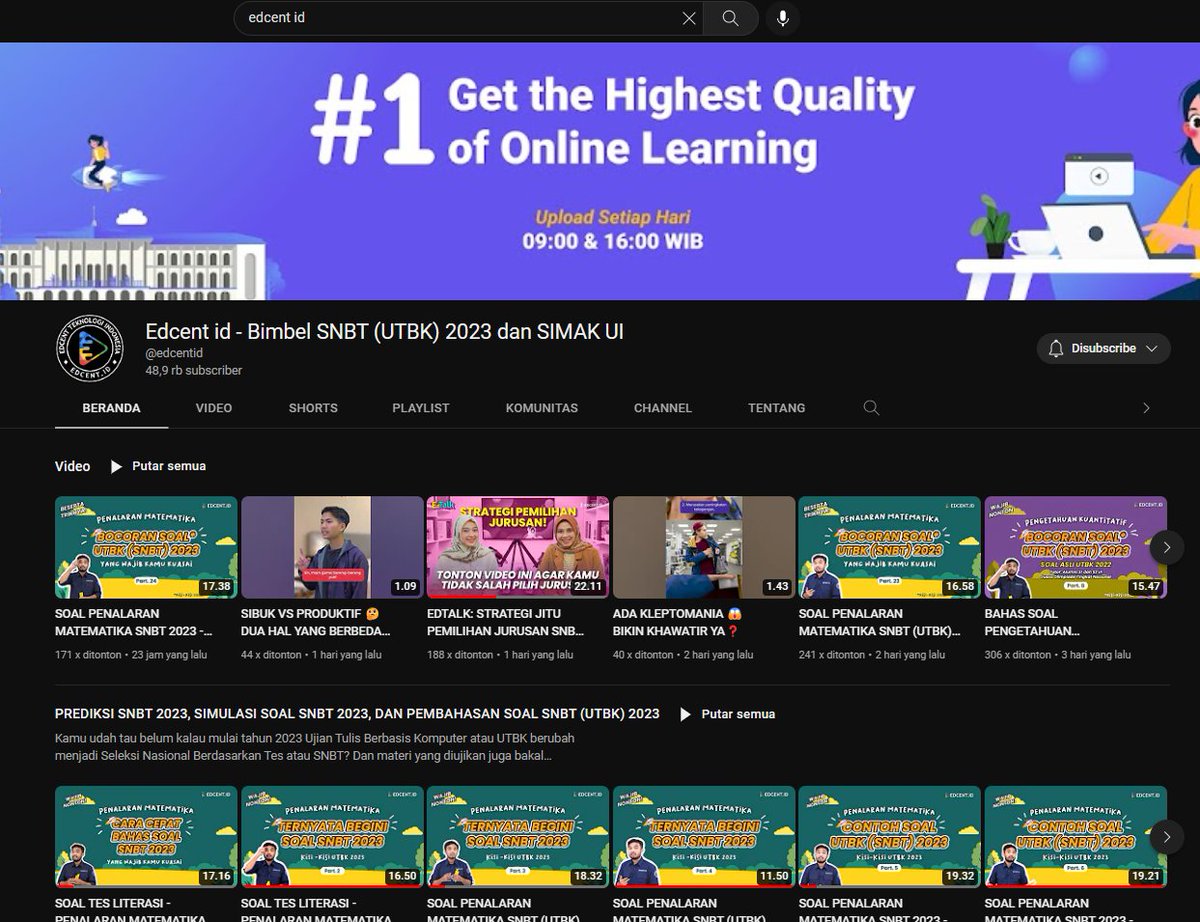Screen dimensions: 1200x922
Task: Open the Ternyata Begini Soal thumbnail lasting 18.32
Action: click(x=518, y=837)
